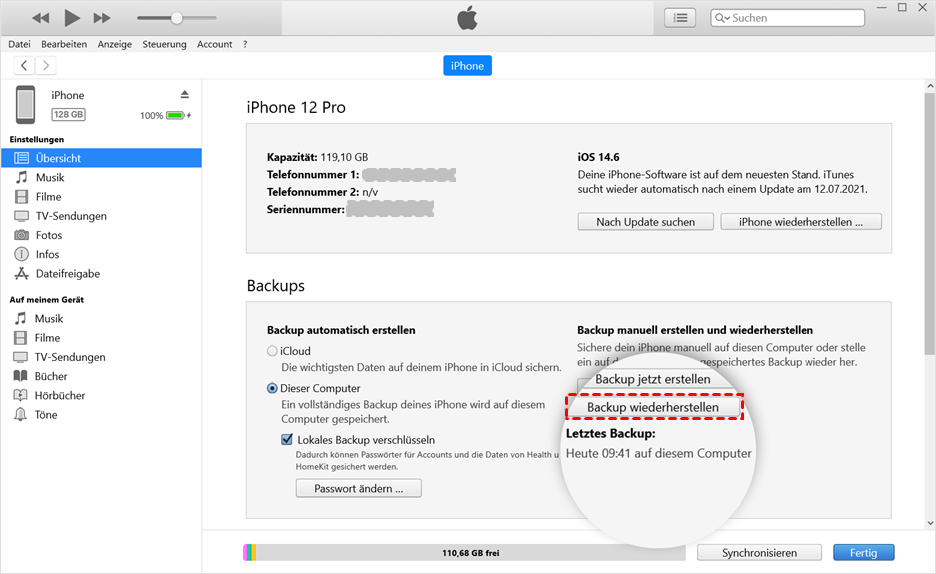The height and width of the screenshot is (574, 936).
Task: Click the volume slider knob
Action: pyautogui.click(x=177, y=18)
